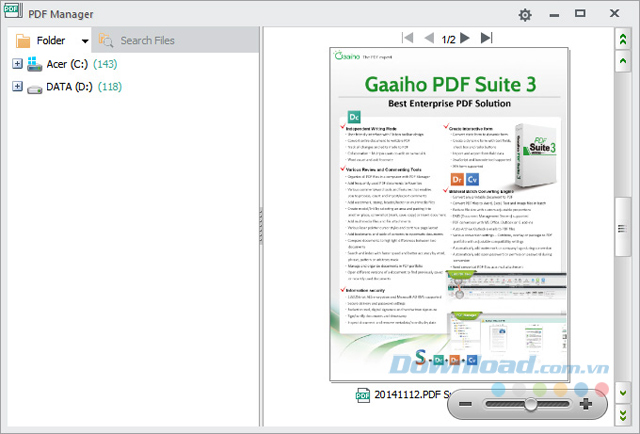Click the PDF Manager app icon

pos(13,10)
